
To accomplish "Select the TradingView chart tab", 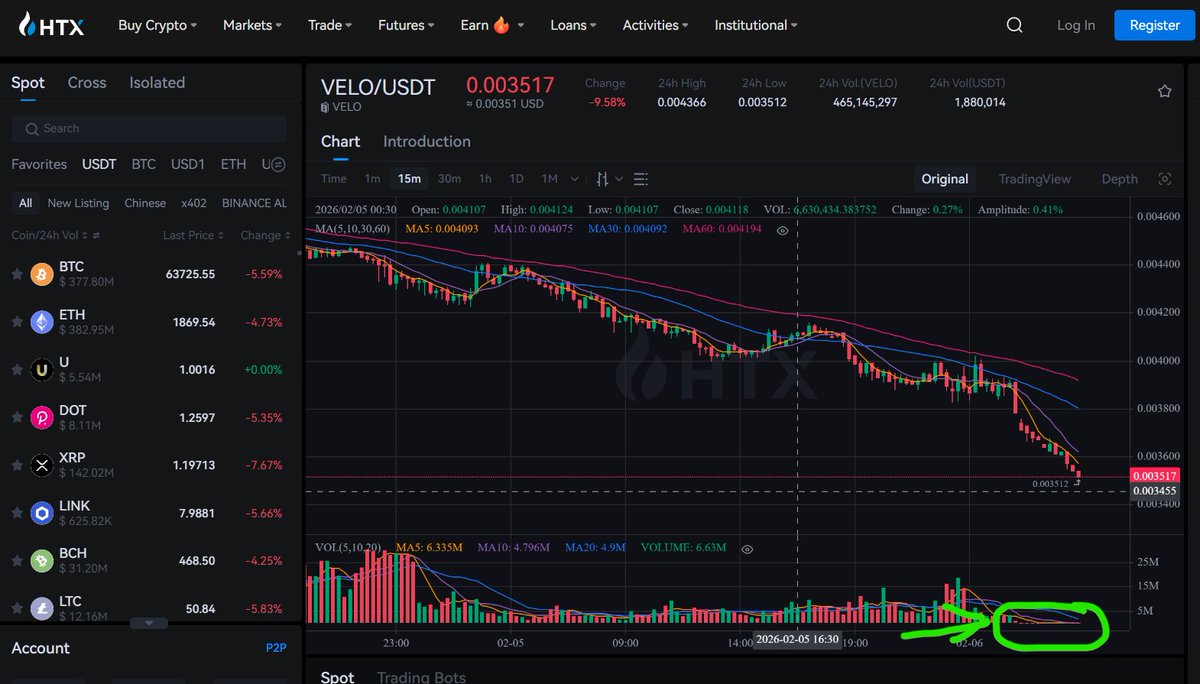I will point(1034,179).
